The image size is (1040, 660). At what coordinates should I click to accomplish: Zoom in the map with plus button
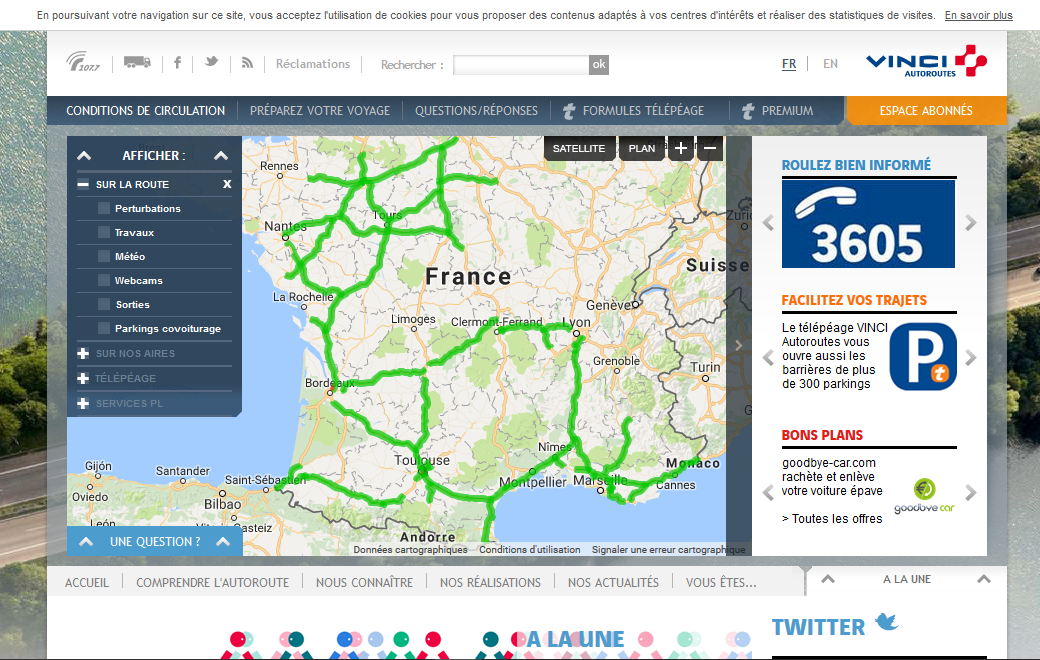click(681, 148)
